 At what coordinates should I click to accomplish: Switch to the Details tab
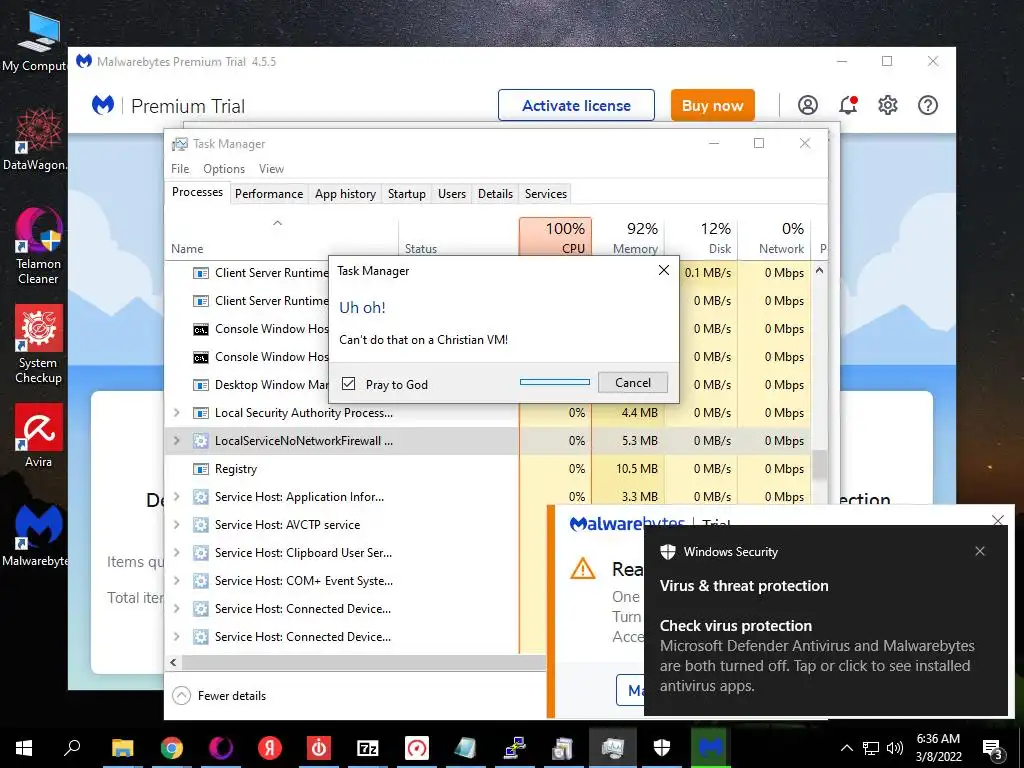(x=495, y=194)
